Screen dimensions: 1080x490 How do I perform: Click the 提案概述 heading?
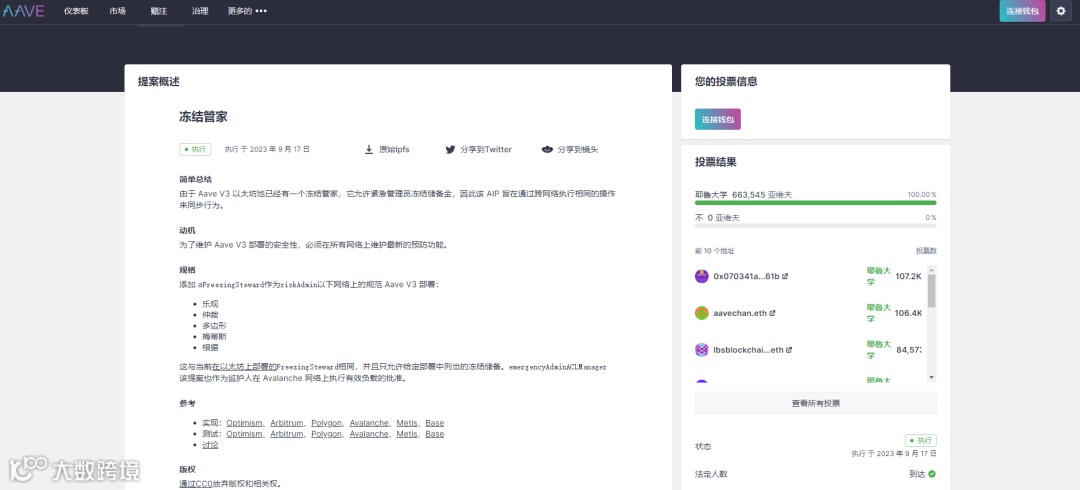click(x=158, y=81)
